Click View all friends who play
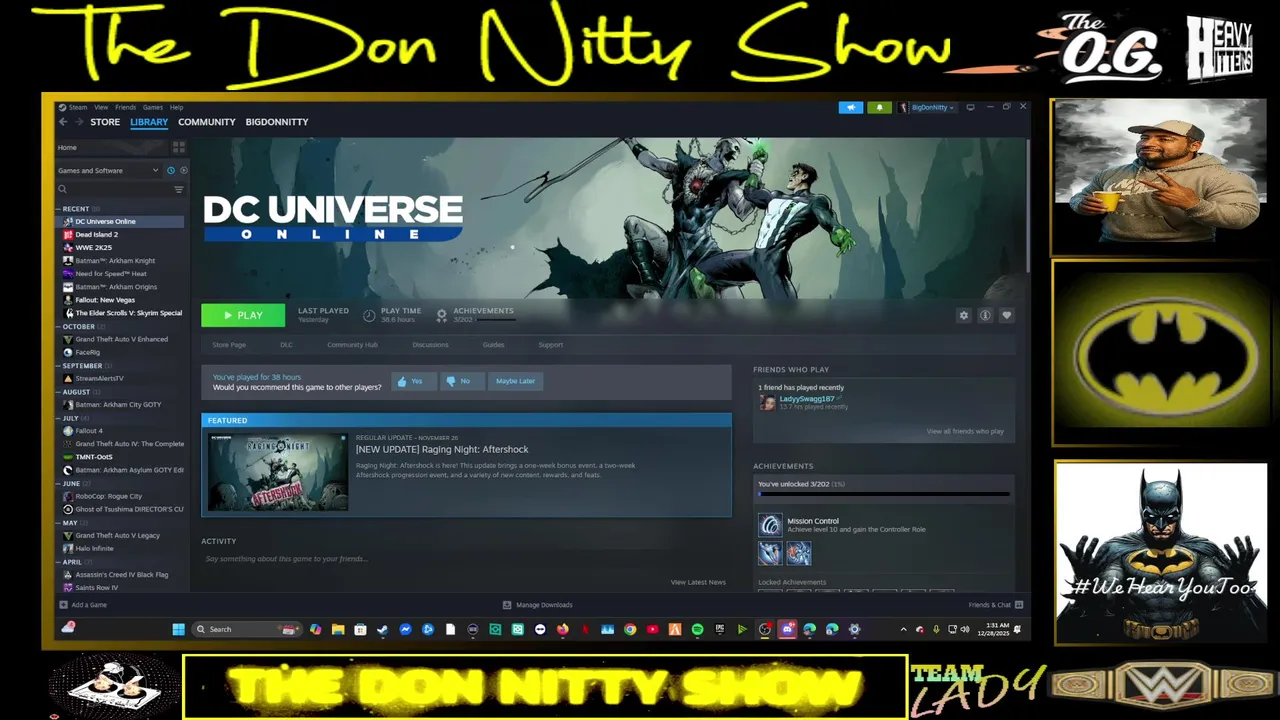 [x=965, y=432]
